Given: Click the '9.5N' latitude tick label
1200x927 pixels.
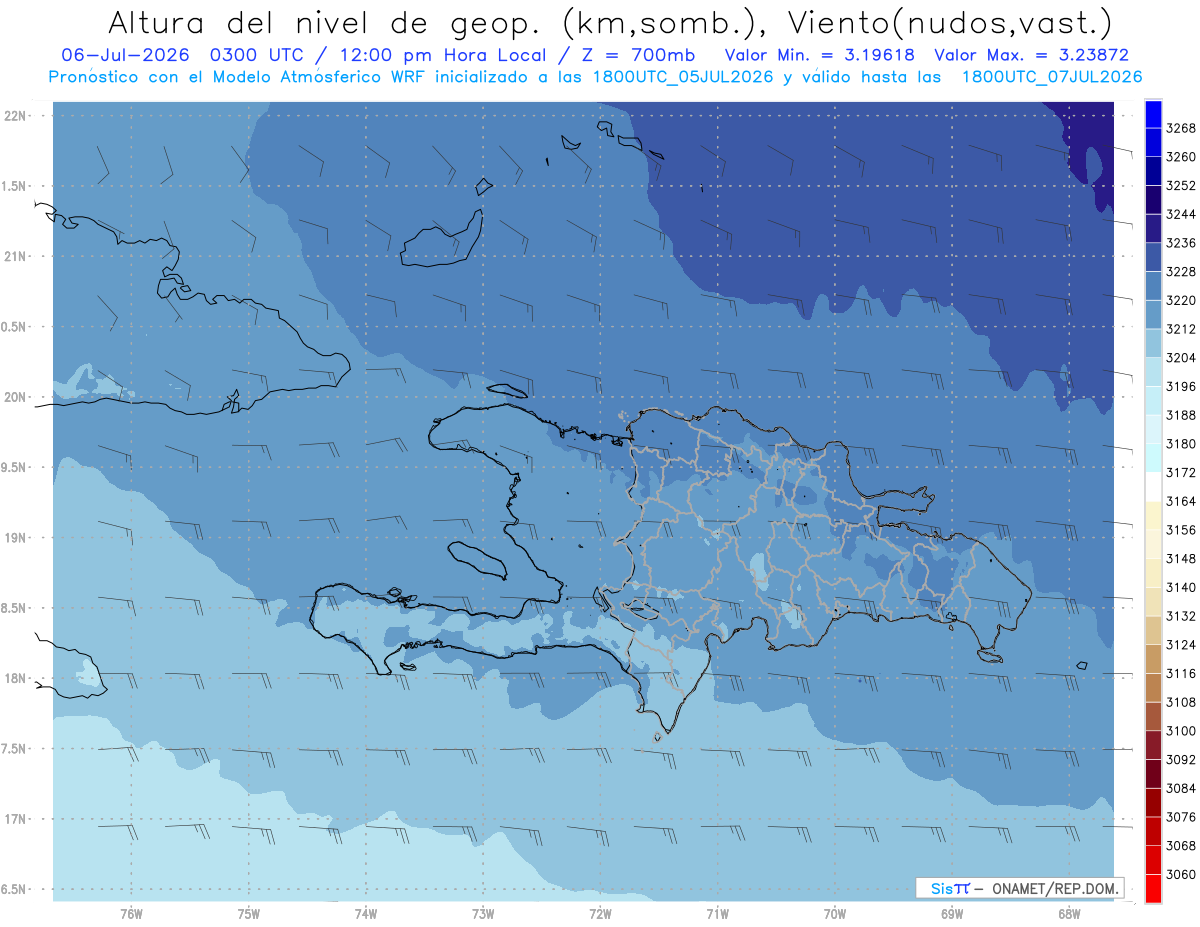Looking at the screenshot, I should 12,467.
